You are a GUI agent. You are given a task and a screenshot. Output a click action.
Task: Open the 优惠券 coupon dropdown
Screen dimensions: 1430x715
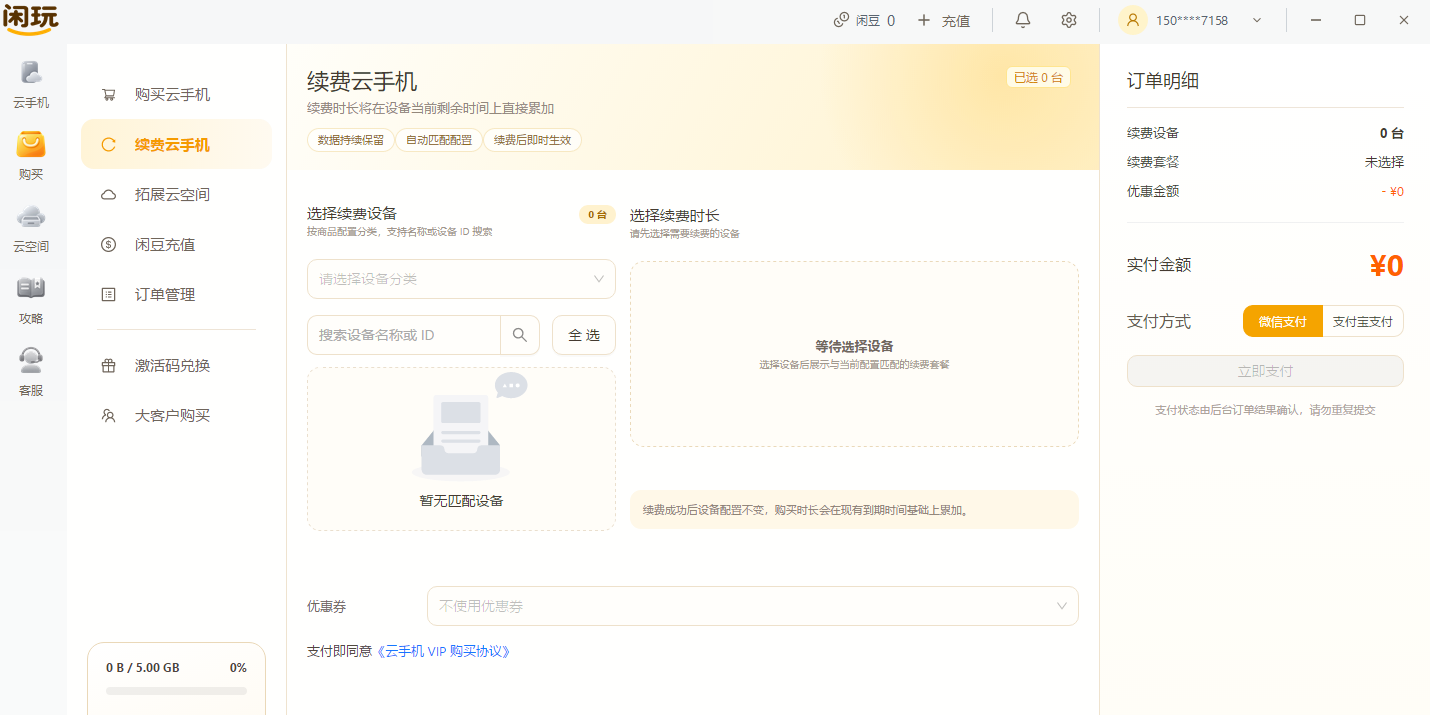[753, 606]
